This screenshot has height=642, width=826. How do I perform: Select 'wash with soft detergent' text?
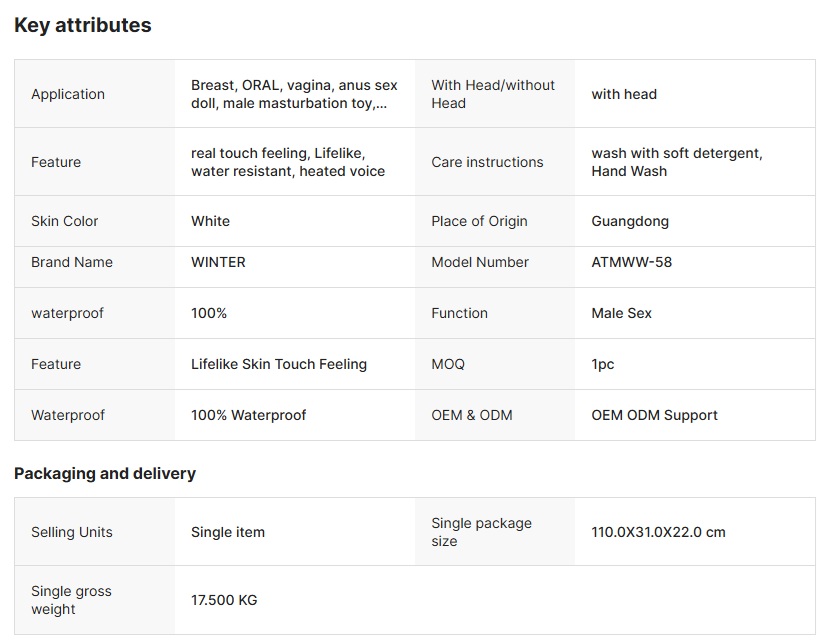point(676,154)
